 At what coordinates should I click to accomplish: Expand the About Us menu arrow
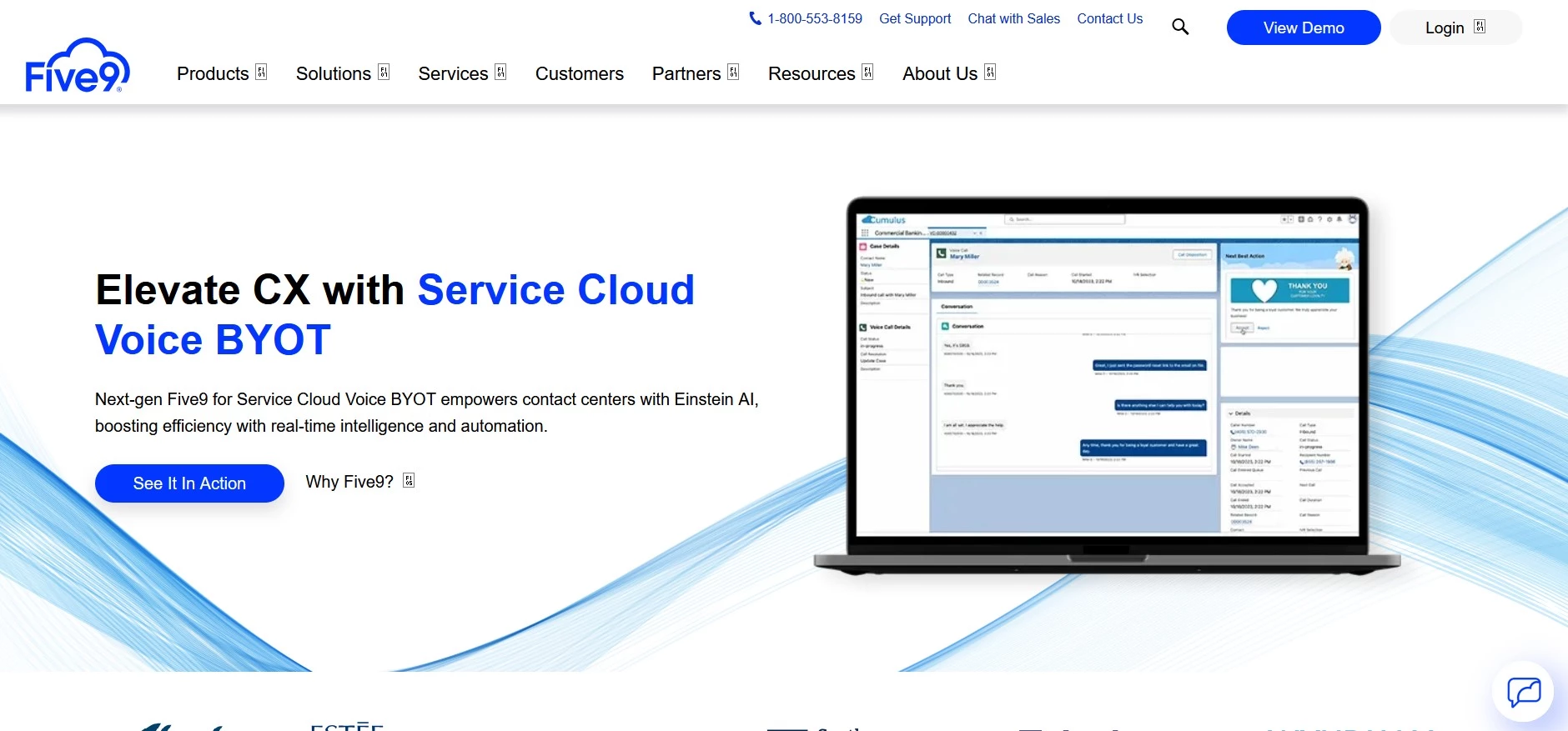tap(990, 73)
